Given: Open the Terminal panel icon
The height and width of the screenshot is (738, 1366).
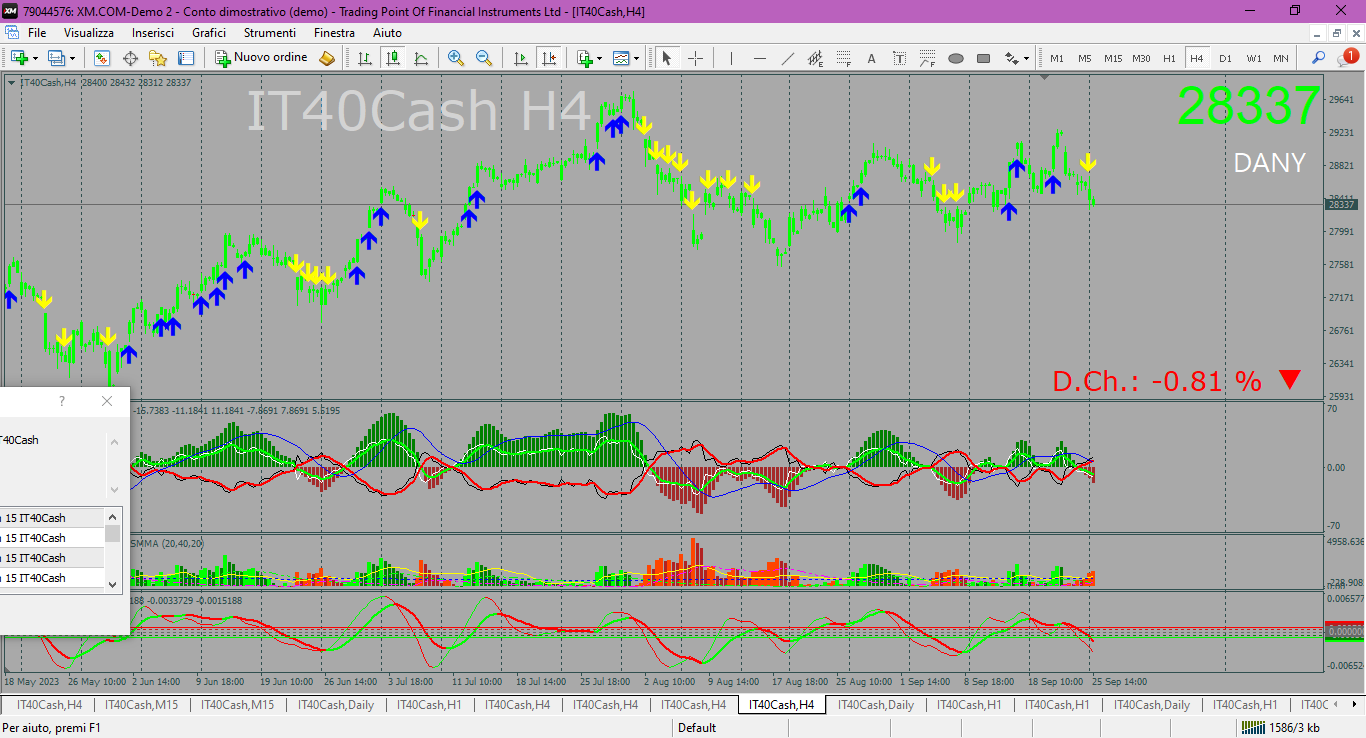Looking at the screenshot, I should pos(186,58).
